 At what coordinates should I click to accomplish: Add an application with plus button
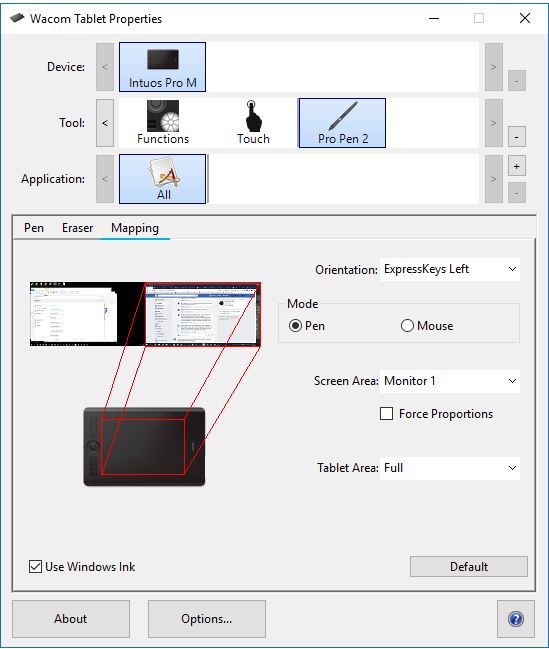(517, 166)
